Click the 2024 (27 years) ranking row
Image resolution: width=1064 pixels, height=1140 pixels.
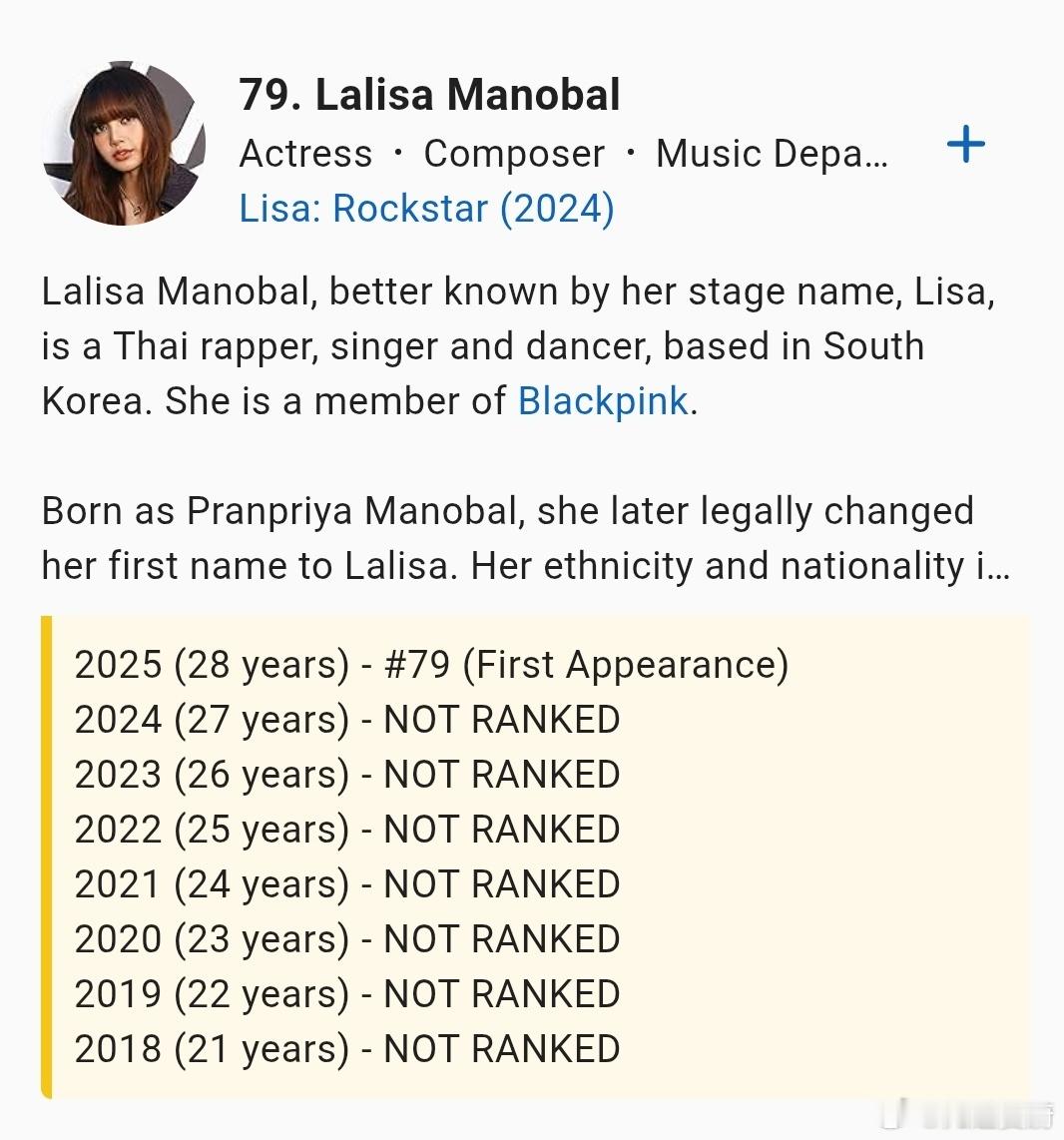click(x=347, y=720)
